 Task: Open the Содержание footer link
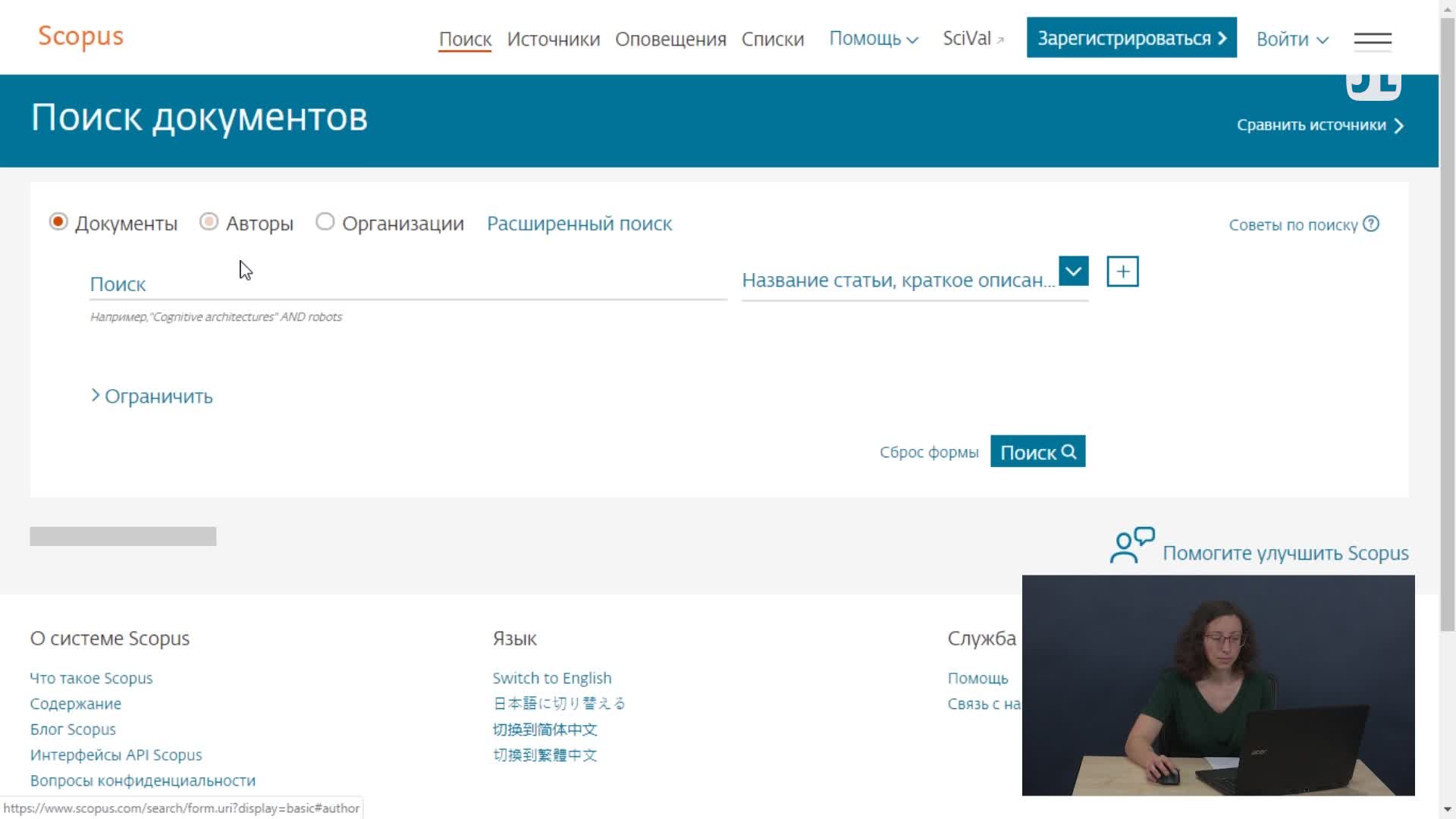75,704
